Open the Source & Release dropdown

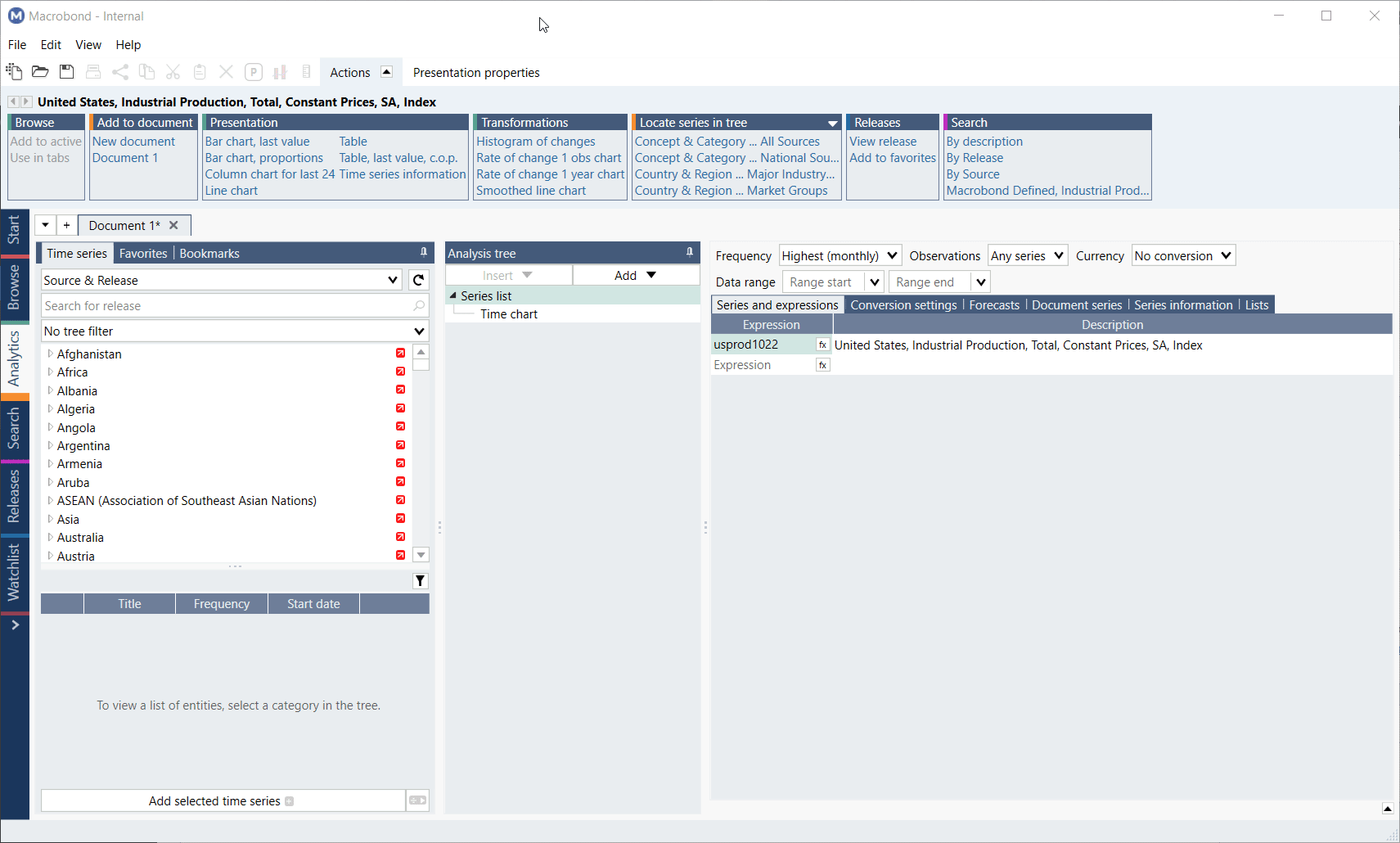click(x=393, y=280)
